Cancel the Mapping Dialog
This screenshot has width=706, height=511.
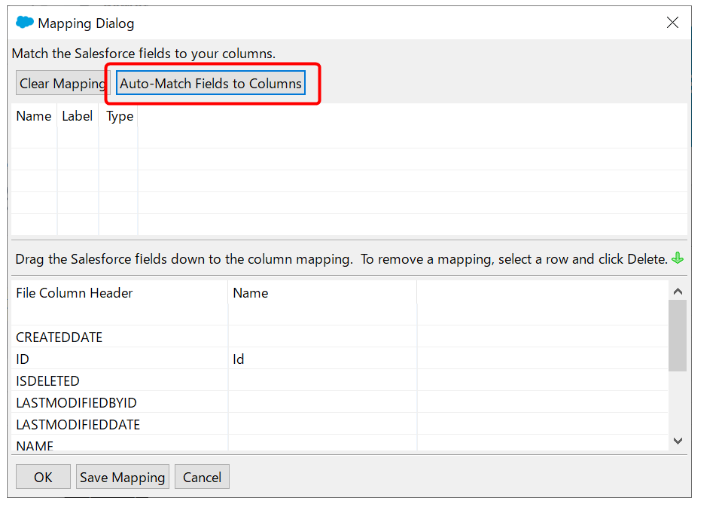[202, 476]
